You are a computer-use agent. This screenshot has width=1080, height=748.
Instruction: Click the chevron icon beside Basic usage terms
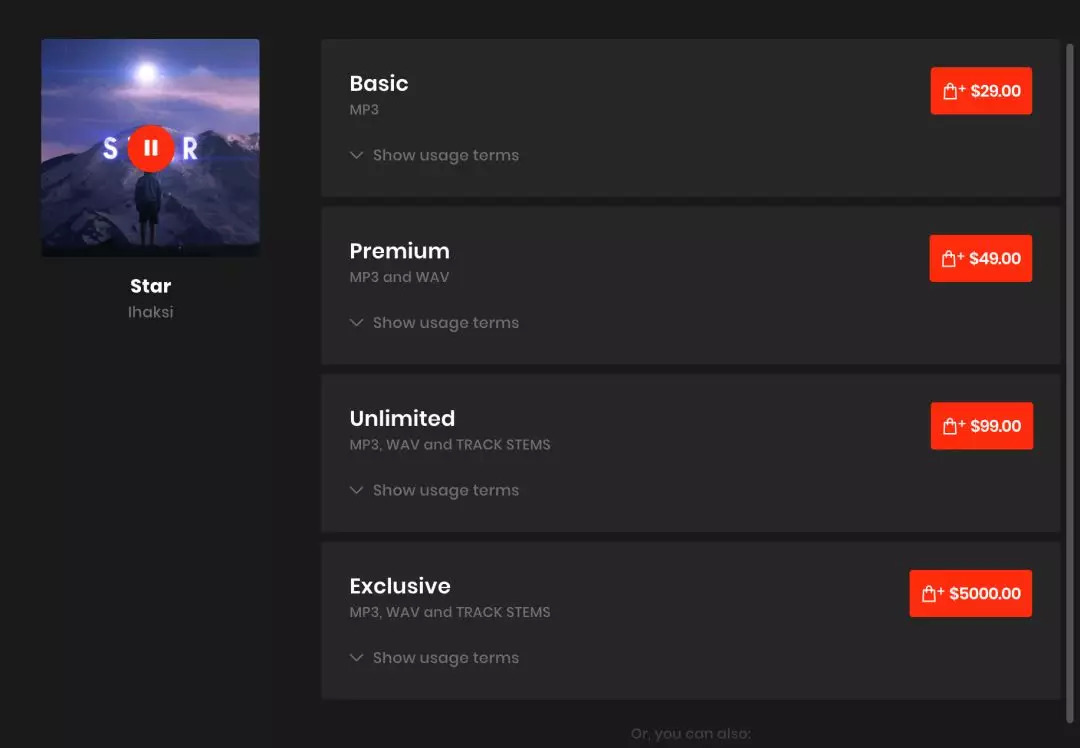click(x=356, y=155)
